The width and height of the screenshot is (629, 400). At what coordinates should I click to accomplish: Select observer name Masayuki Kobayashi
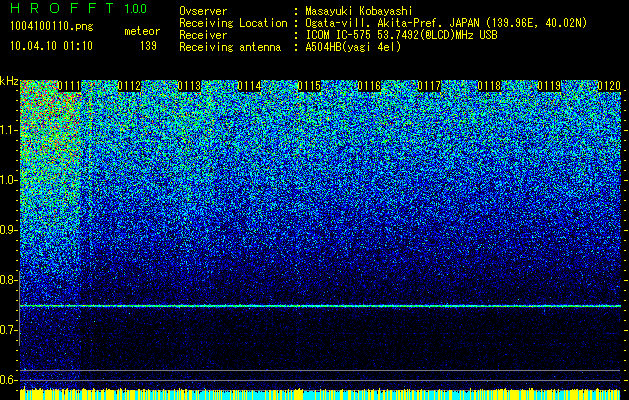pos(359,11)
